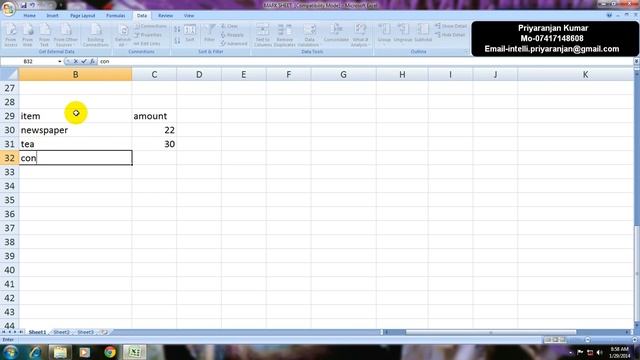Sort Z to A descending

tap(177, 40)
